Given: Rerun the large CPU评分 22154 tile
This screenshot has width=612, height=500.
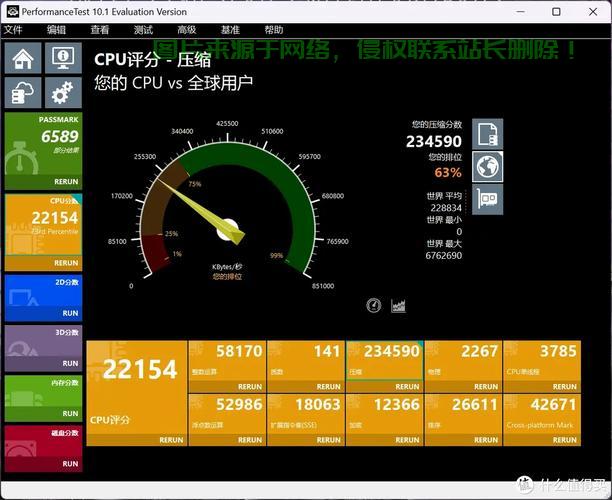Looking at the screenshot, I should [171, 440].
